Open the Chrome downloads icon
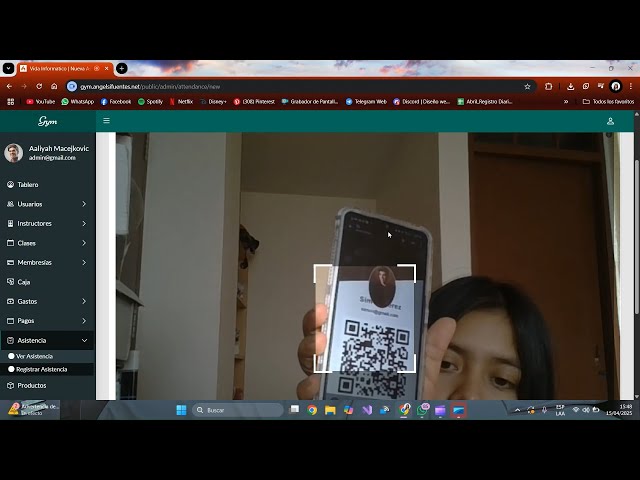Screen dimensions: 640x480 (x=571, y=87)
